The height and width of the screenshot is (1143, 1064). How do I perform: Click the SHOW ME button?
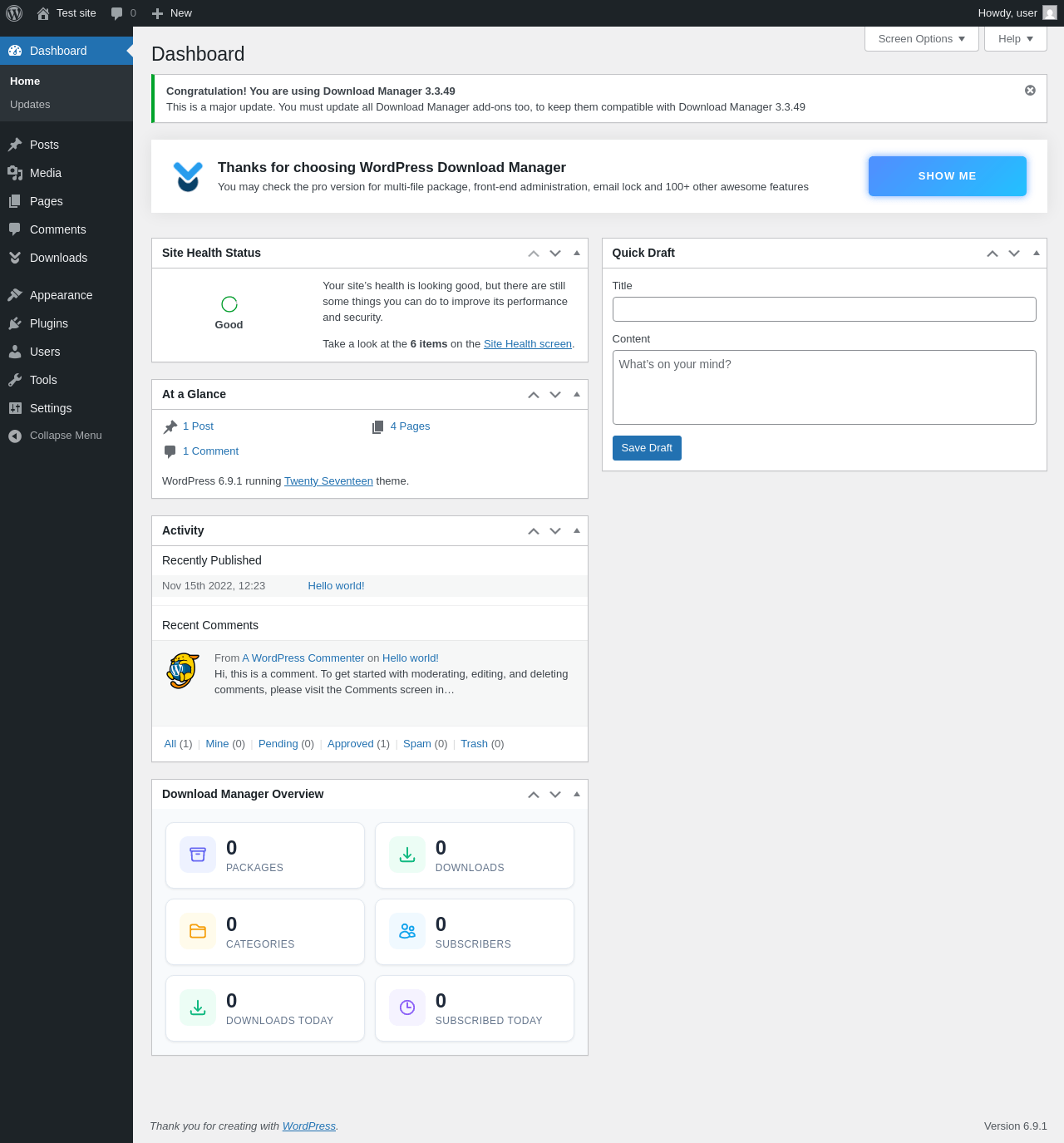coord(948,176)
